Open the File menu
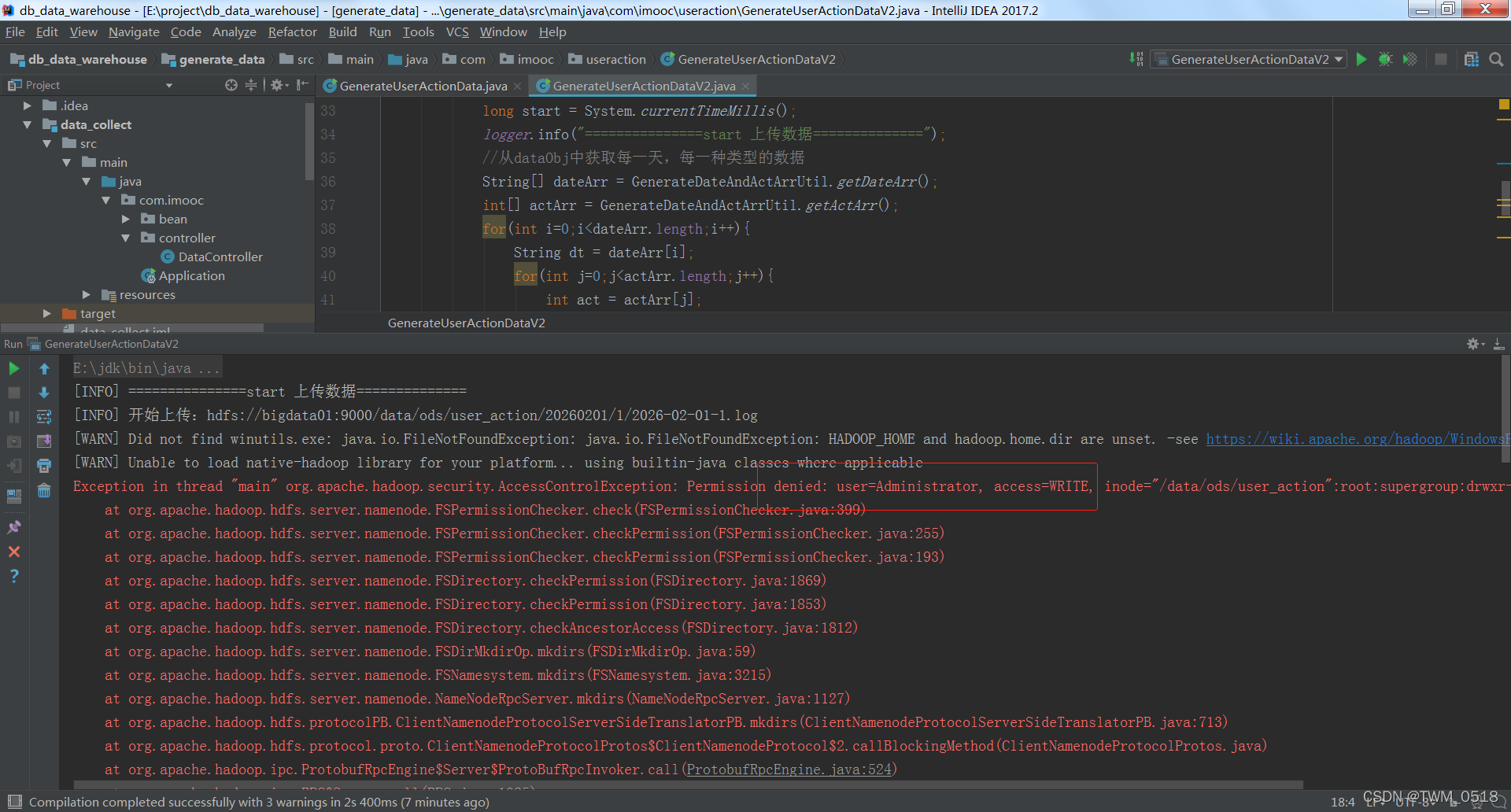1511x812 pixels. pyautogui.click(x=15, y=31)
